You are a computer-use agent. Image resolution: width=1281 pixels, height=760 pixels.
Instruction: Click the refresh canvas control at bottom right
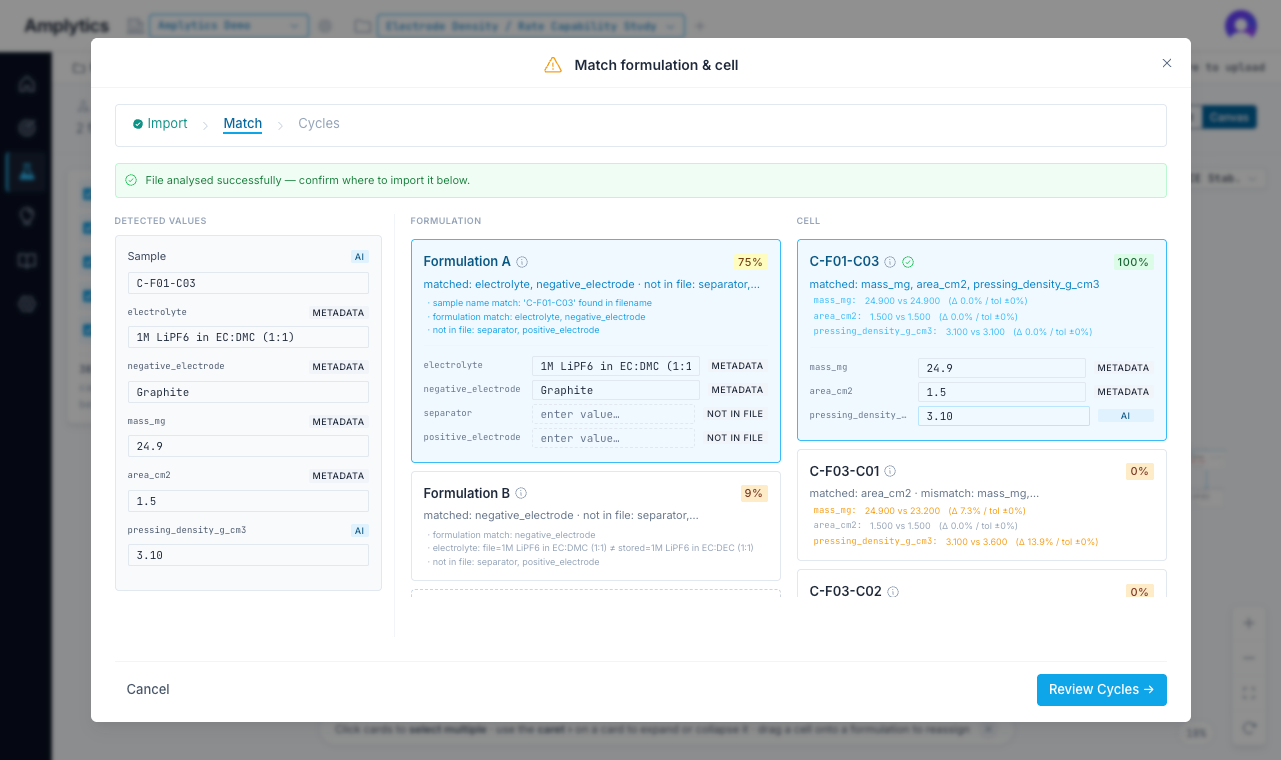[x=1248, y=728]
